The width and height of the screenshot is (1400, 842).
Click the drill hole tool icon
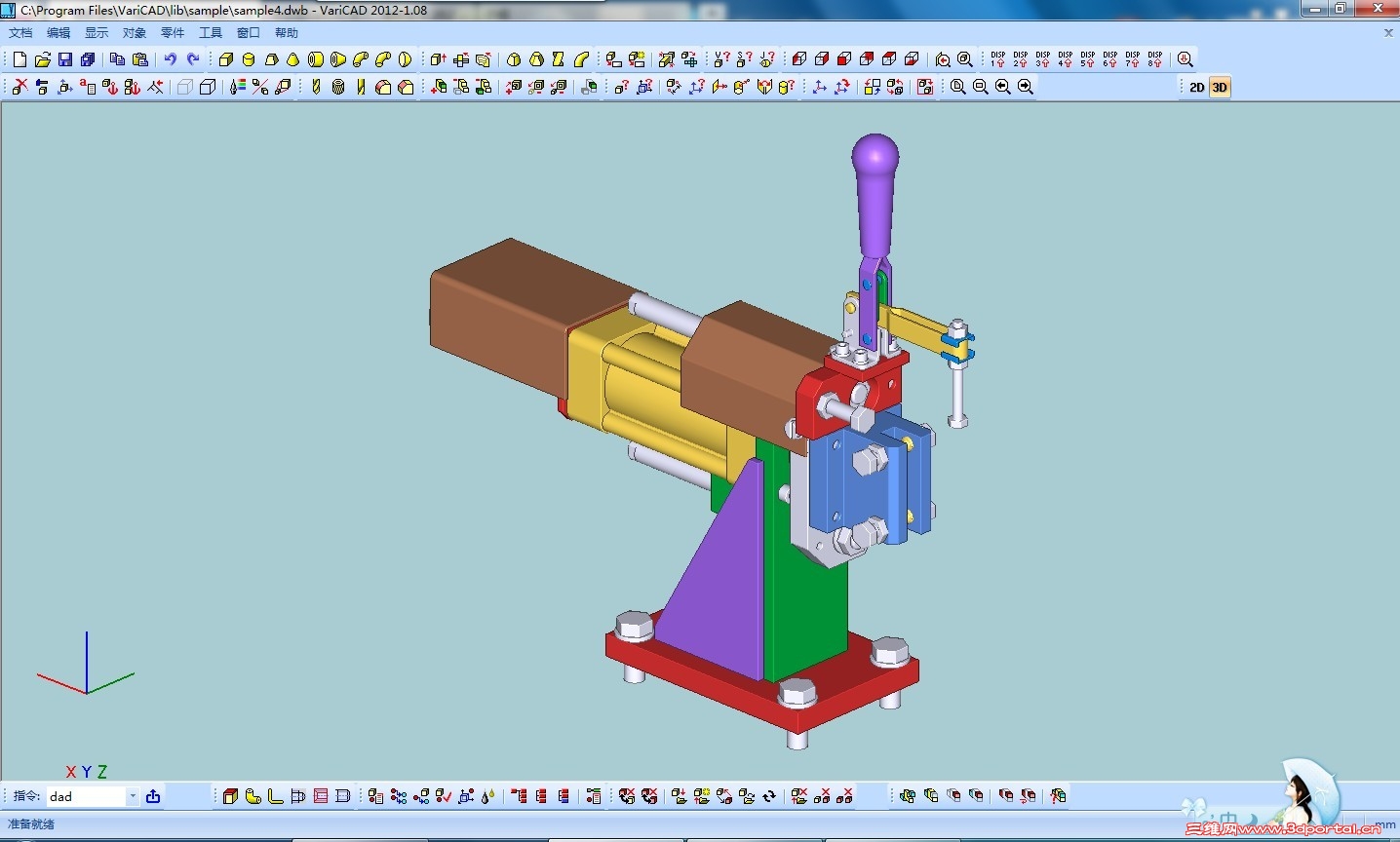pos(316,87)
